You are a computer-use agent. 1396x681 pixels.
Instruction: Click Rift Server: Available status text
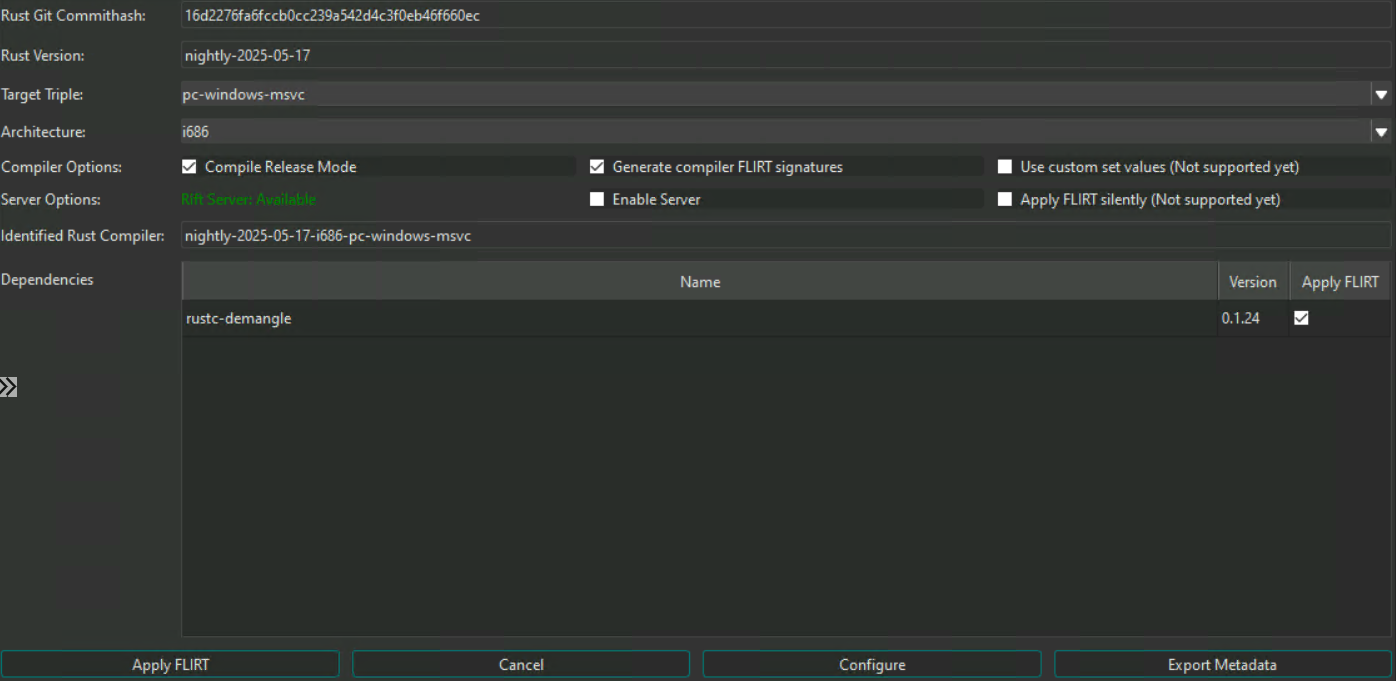(x=248, y=199)
